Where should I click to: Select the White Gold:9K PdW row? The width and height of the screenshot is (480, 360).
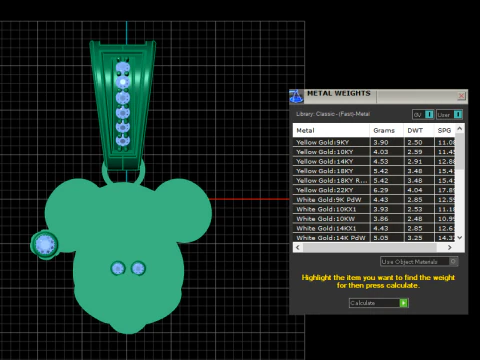374,200
